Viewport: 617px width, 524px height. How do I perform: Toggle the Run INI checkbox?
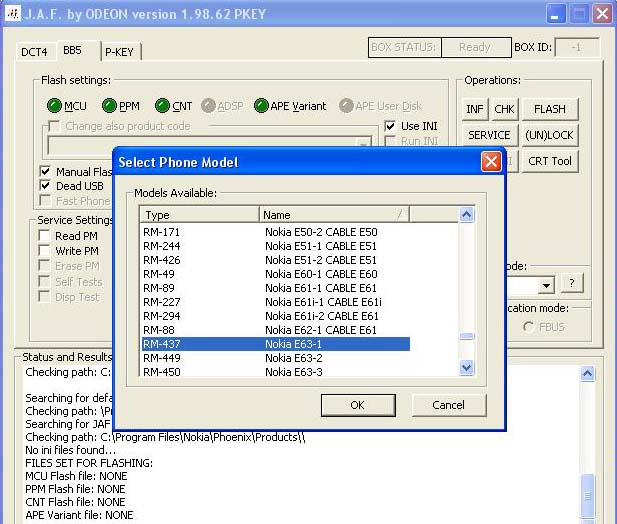click(x=390, y=141)
